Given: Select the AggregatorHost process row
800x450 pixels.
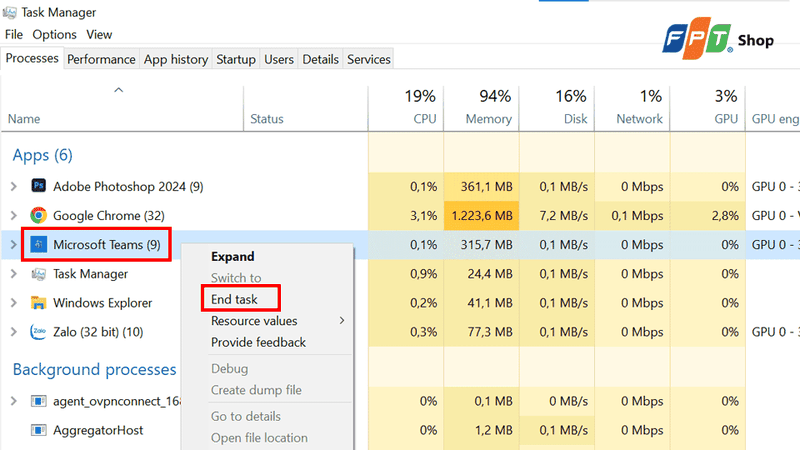Looking at the screenshot, I should tap(400, 430).
